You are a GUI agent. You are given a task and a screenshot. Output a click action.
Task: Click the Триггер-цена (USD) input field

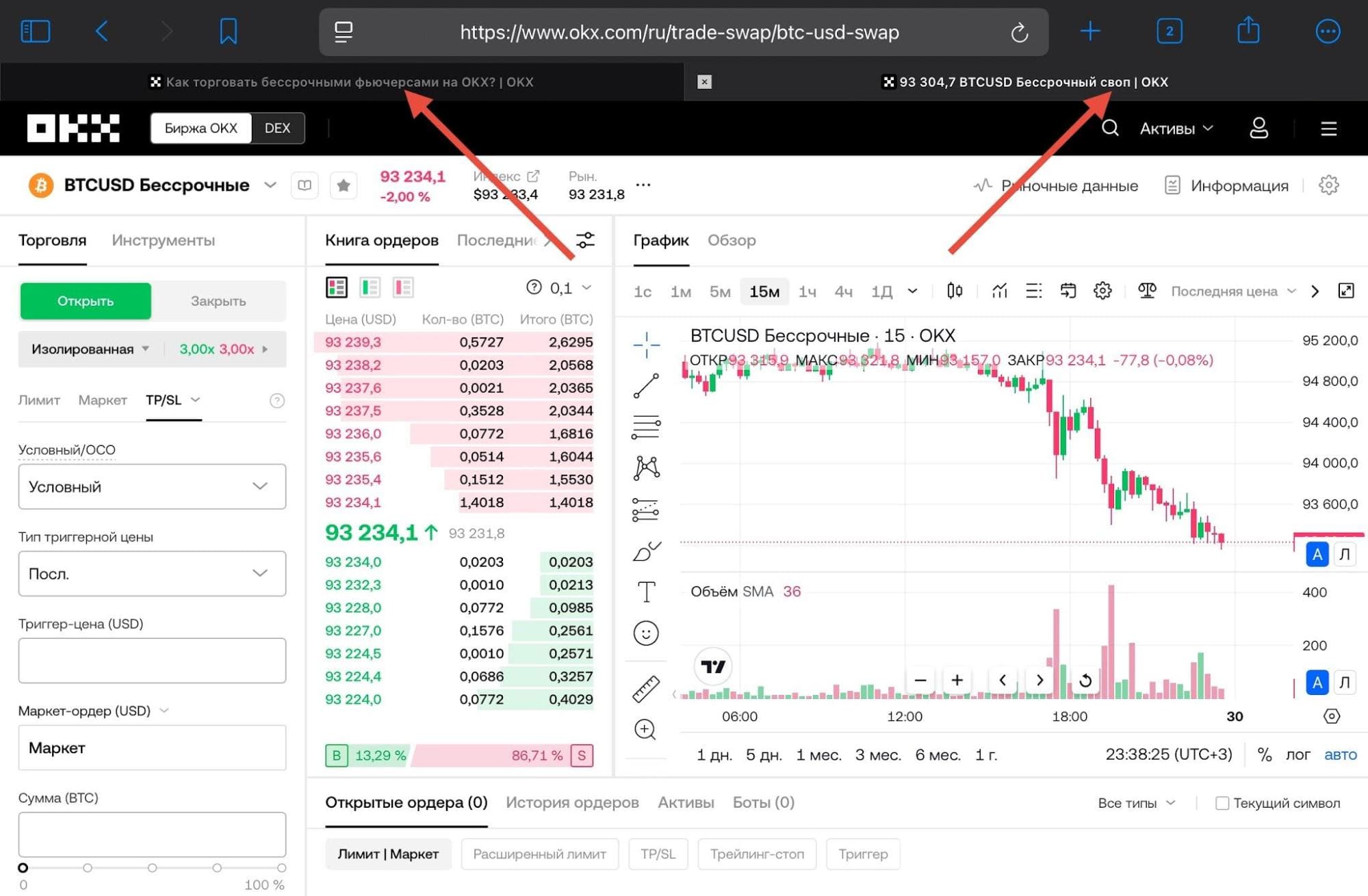[152, 661]
